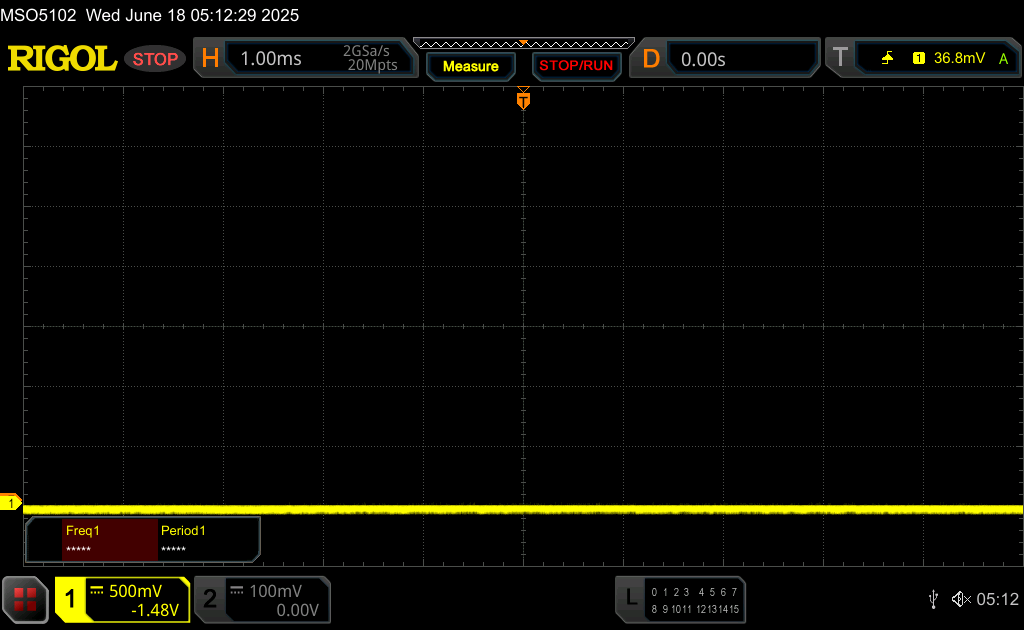Select the 36.8mV trigger level
Image resolution: width=1024 pixels, height=630 pixels.
tap(959, 58)
